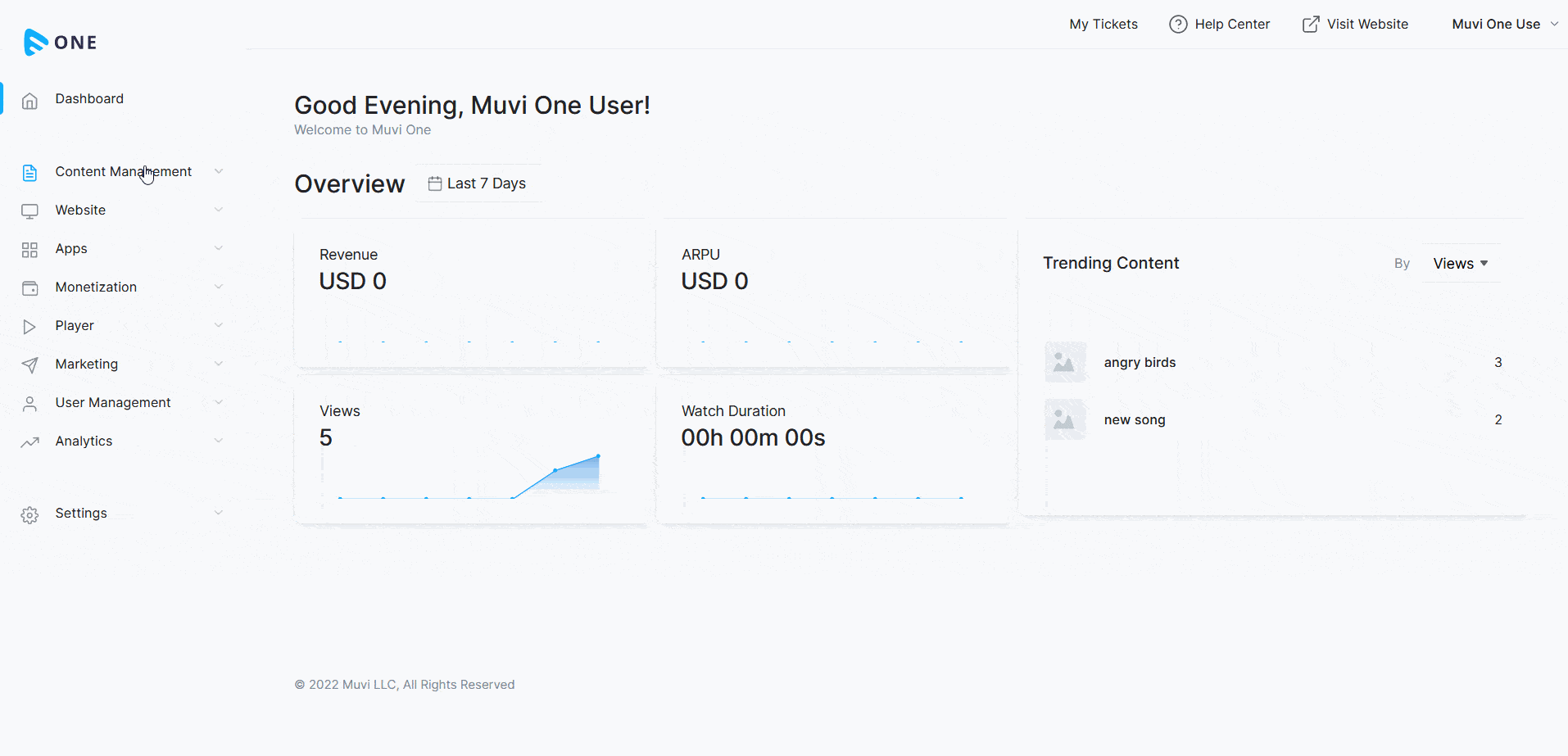
Task: Click the Marketing paper-plane icon
Action: click(29, 365)
